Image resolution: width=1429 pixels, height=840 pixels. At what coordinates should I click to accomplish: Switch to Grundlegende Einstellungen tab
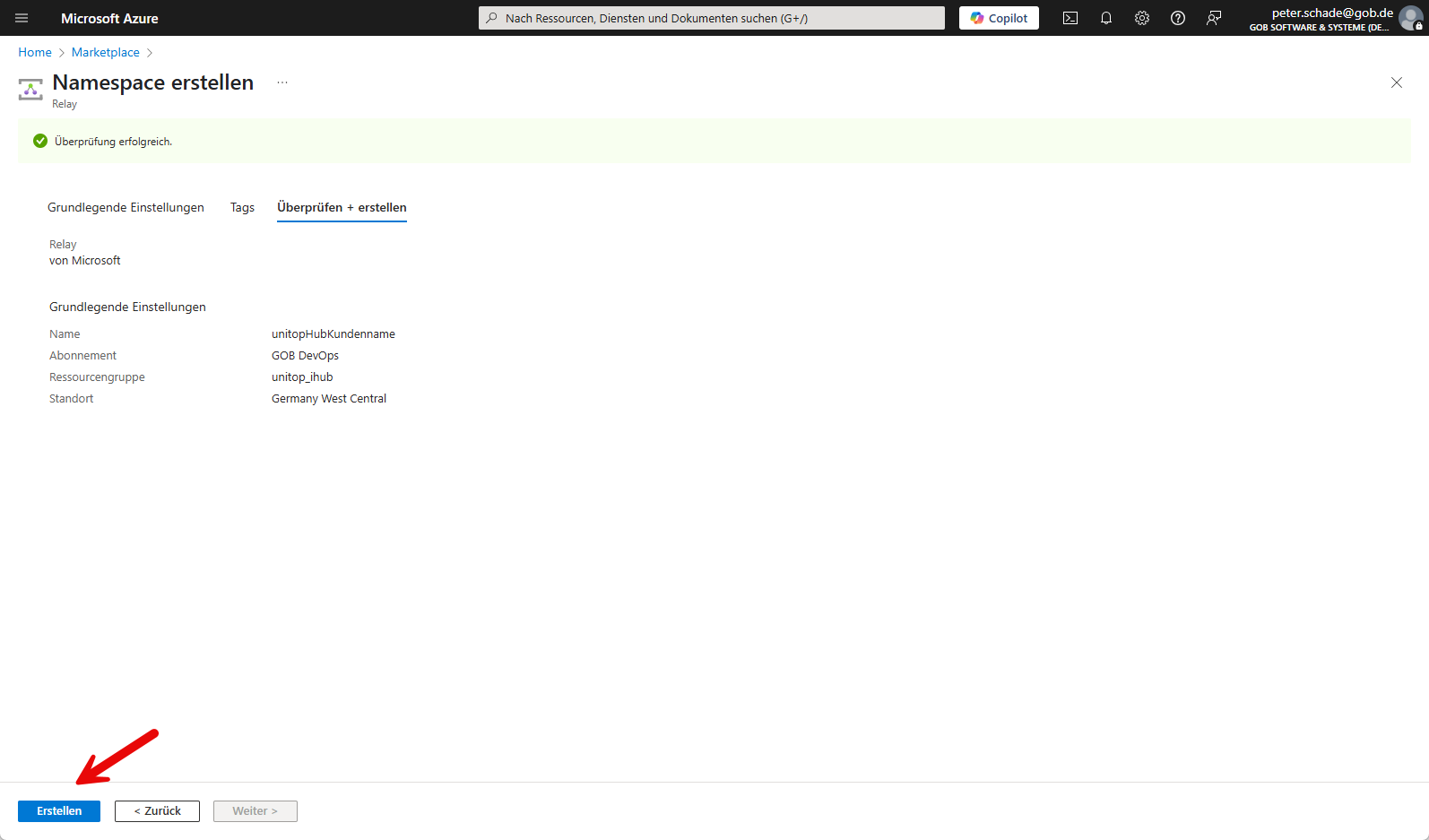pos(126,207)
